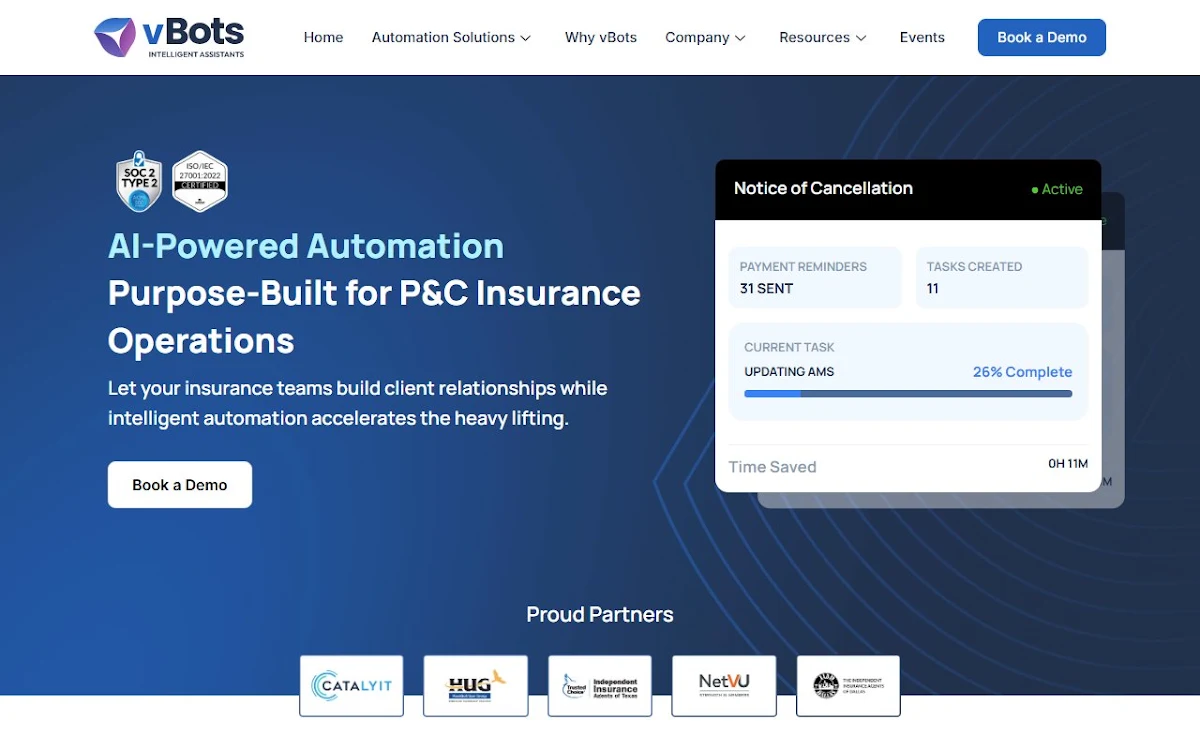
Task: Open the Independent Insurance Agents of Texas logo
Action: point(600,686)
